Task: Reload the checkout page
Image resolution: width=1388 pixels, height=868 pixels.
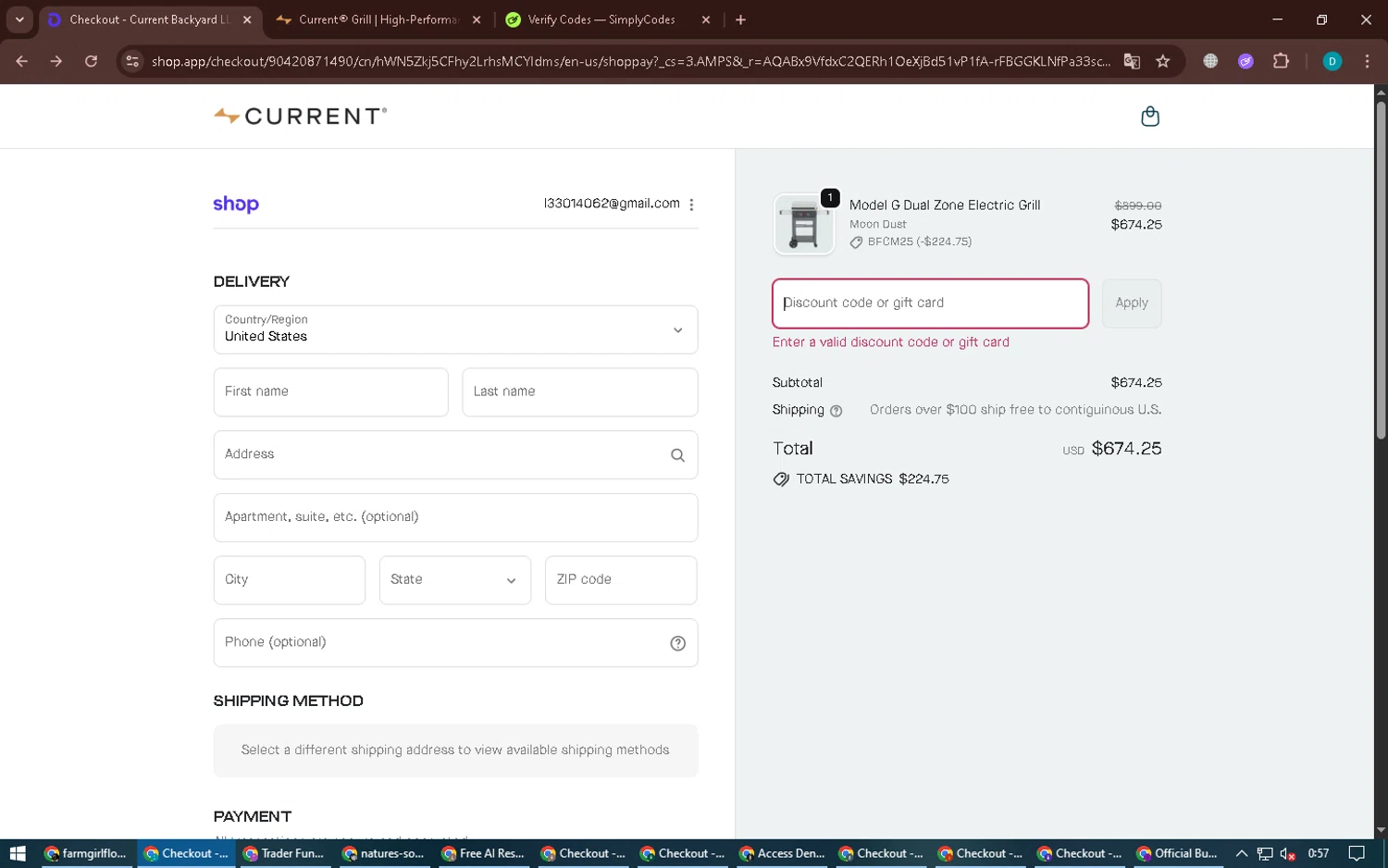Action: click(x=91, y=61)
